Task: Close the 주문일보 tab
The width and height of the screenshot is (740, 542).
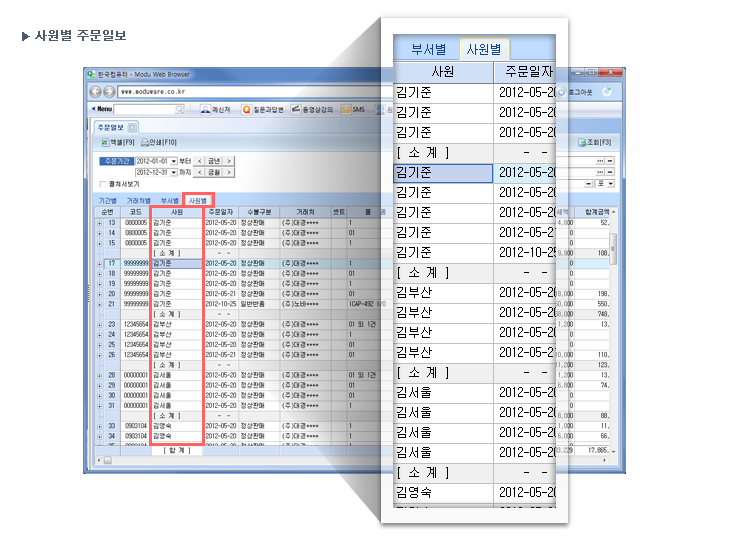Action: 133,127
